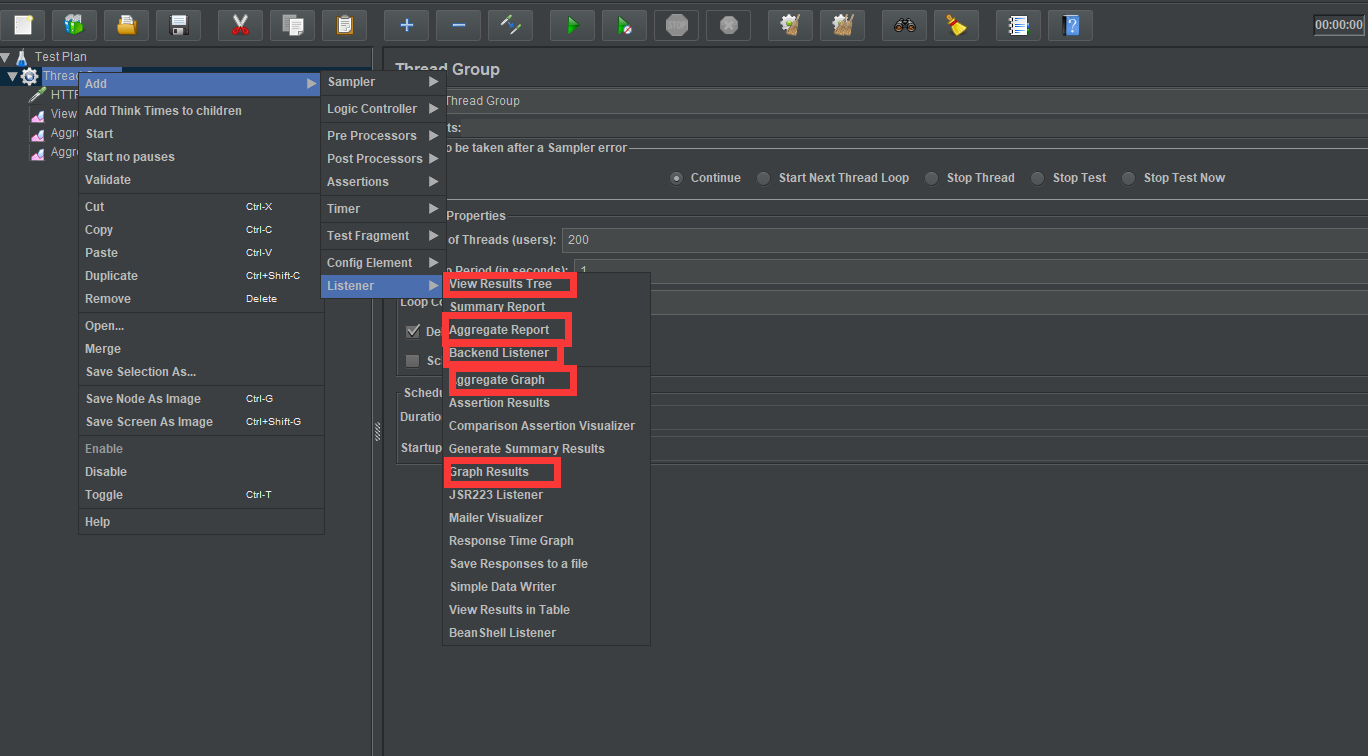
Task: Select the Stop Test radio button
Action: pos(1037,178)
